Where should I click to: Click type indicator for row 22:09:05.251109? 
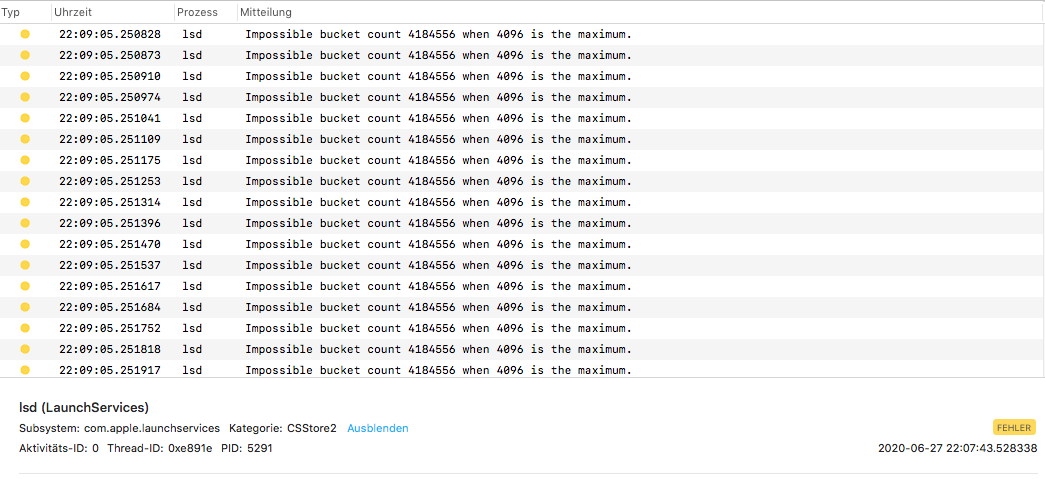pyautogui.click(x=25, y=139)
